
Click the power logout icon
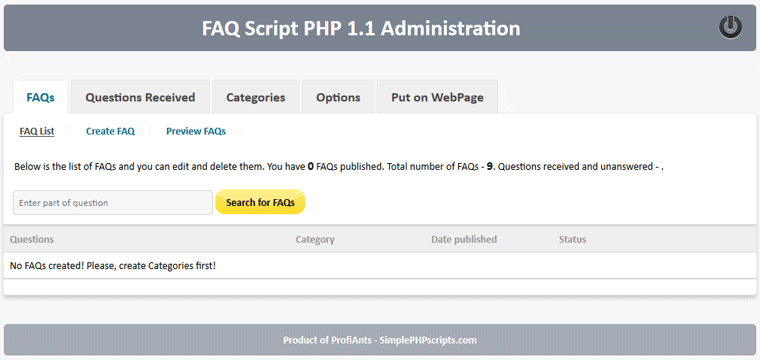pyautogui.click(x=730, y=28)
